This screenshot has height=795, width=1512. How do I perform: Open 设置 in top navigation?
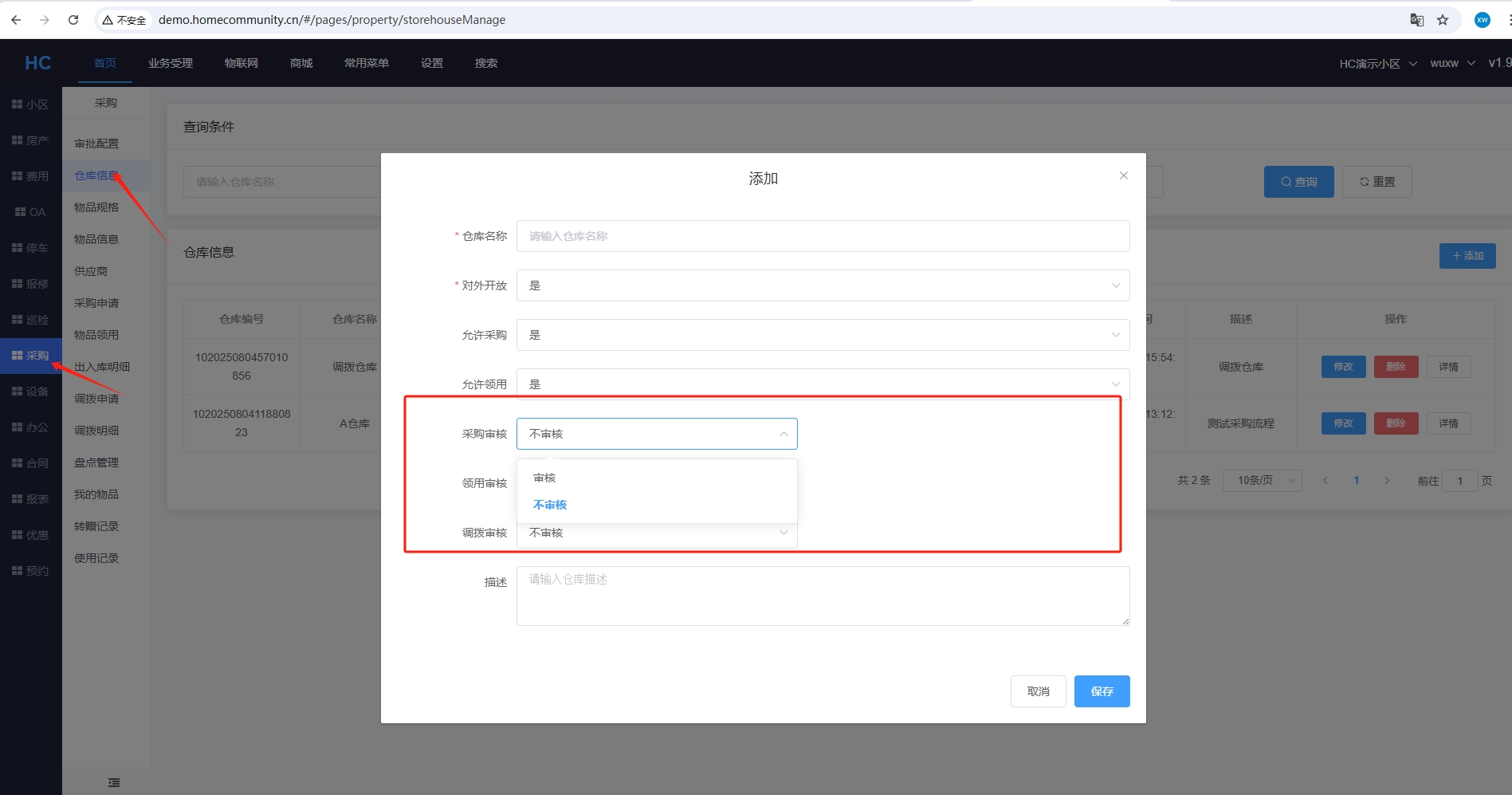pos(432,63)
